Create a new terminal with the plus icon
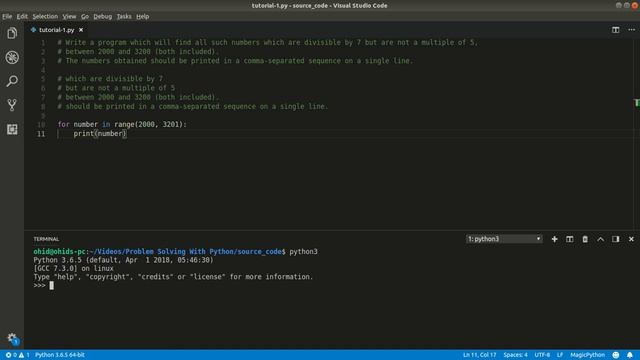 click(x=554, y=239)
